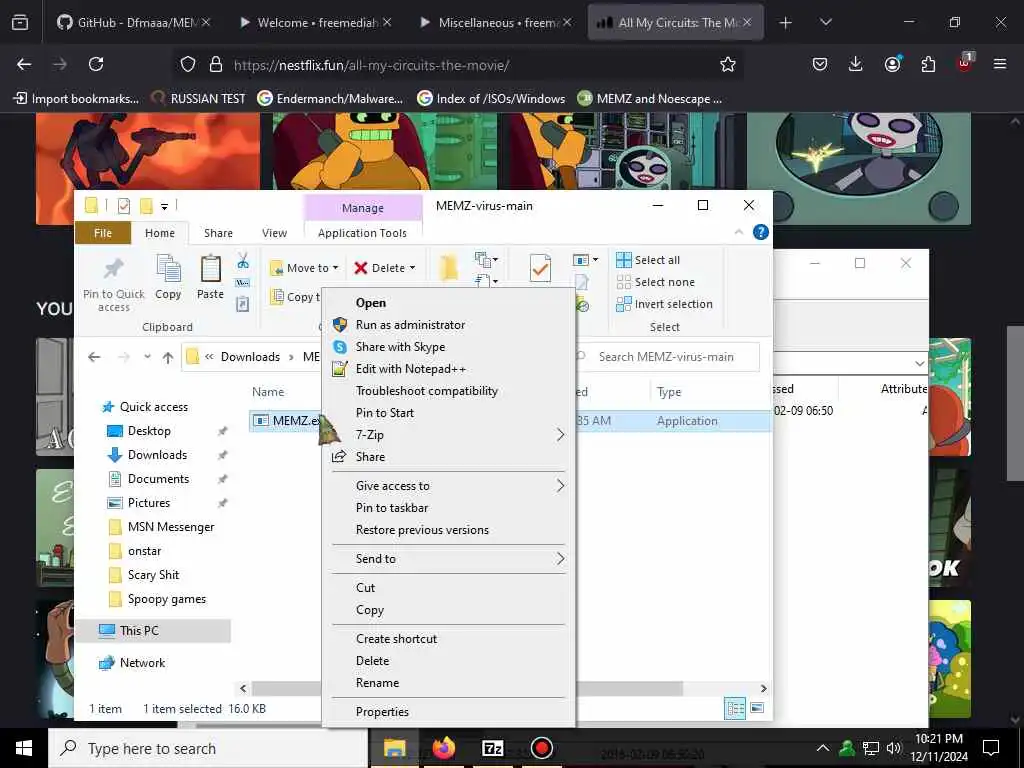Click horizontal scrollbar right arrow
1024x768 pixels.
[763, 689]
